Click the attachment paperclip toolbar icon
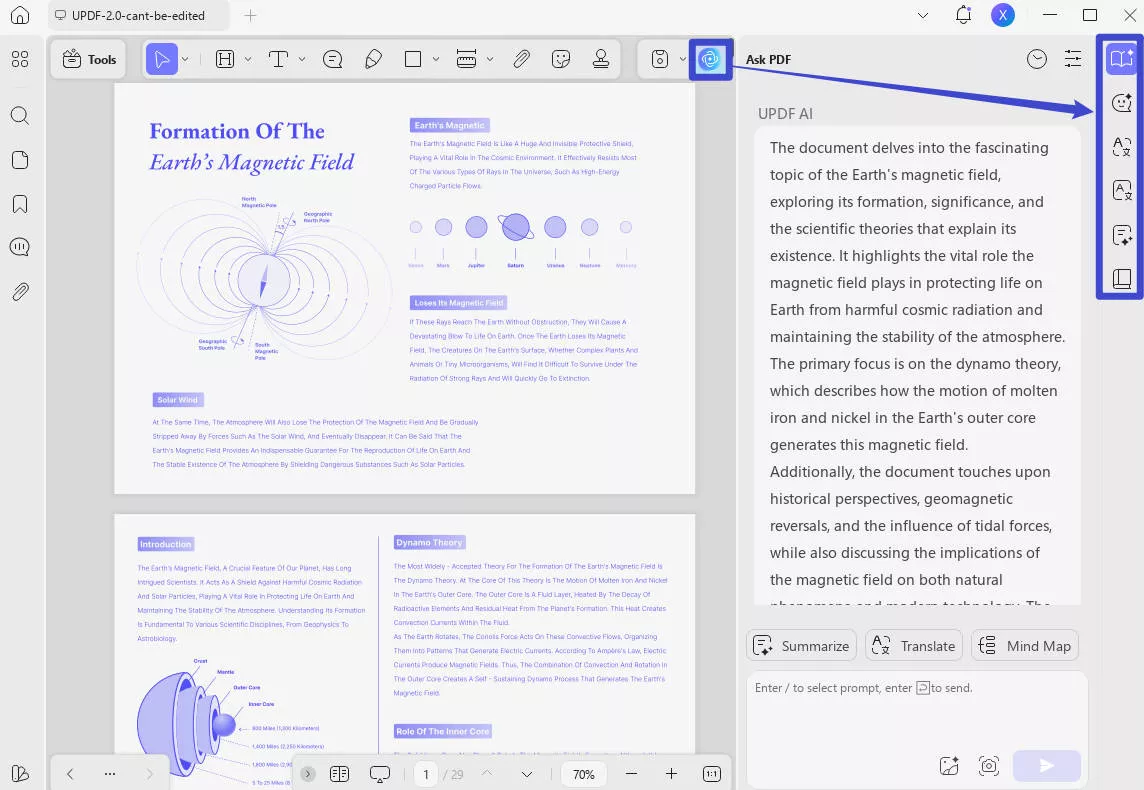Screen dimensions: 1144x790 tap(521, 59)
